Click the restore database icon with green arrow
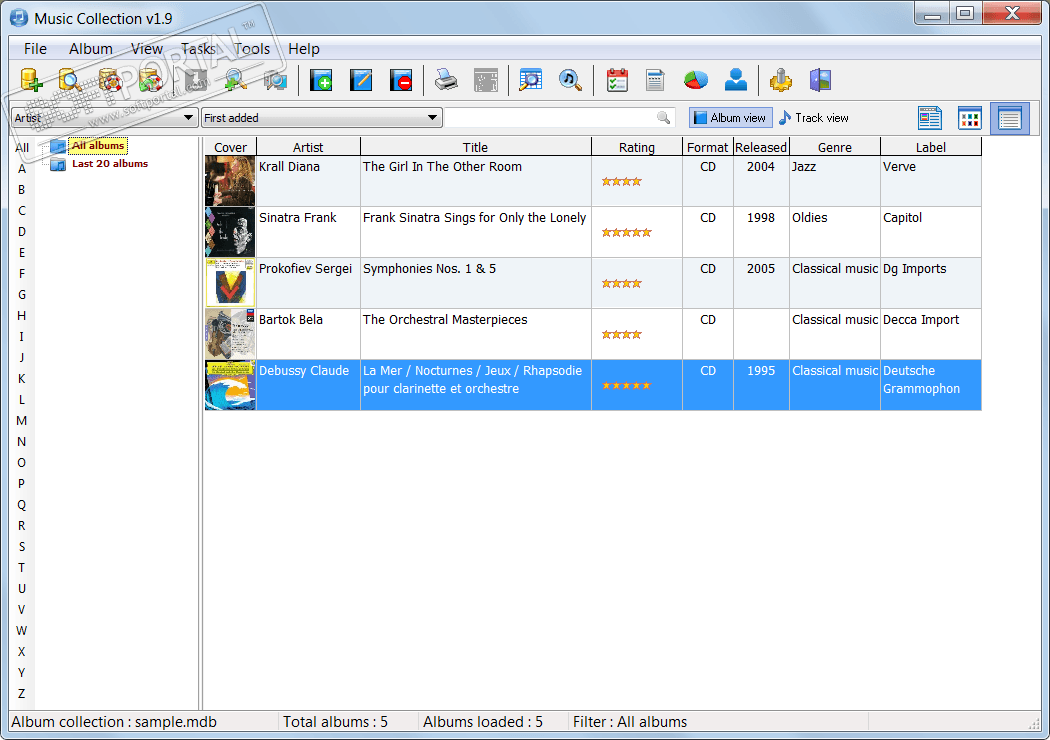 [151, 80]
